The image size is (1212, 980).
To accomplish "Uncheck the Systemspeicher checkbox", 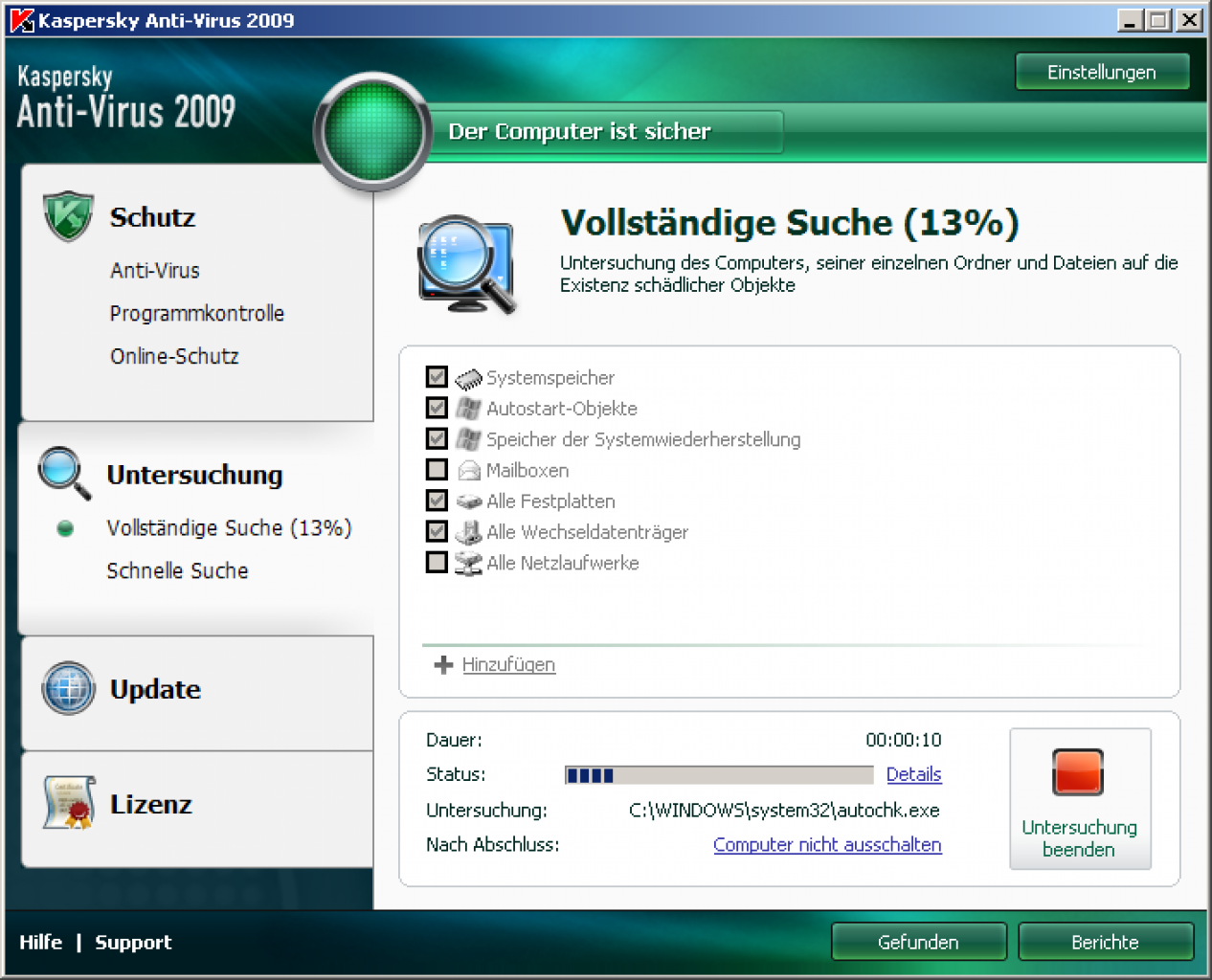I will 437,377.
